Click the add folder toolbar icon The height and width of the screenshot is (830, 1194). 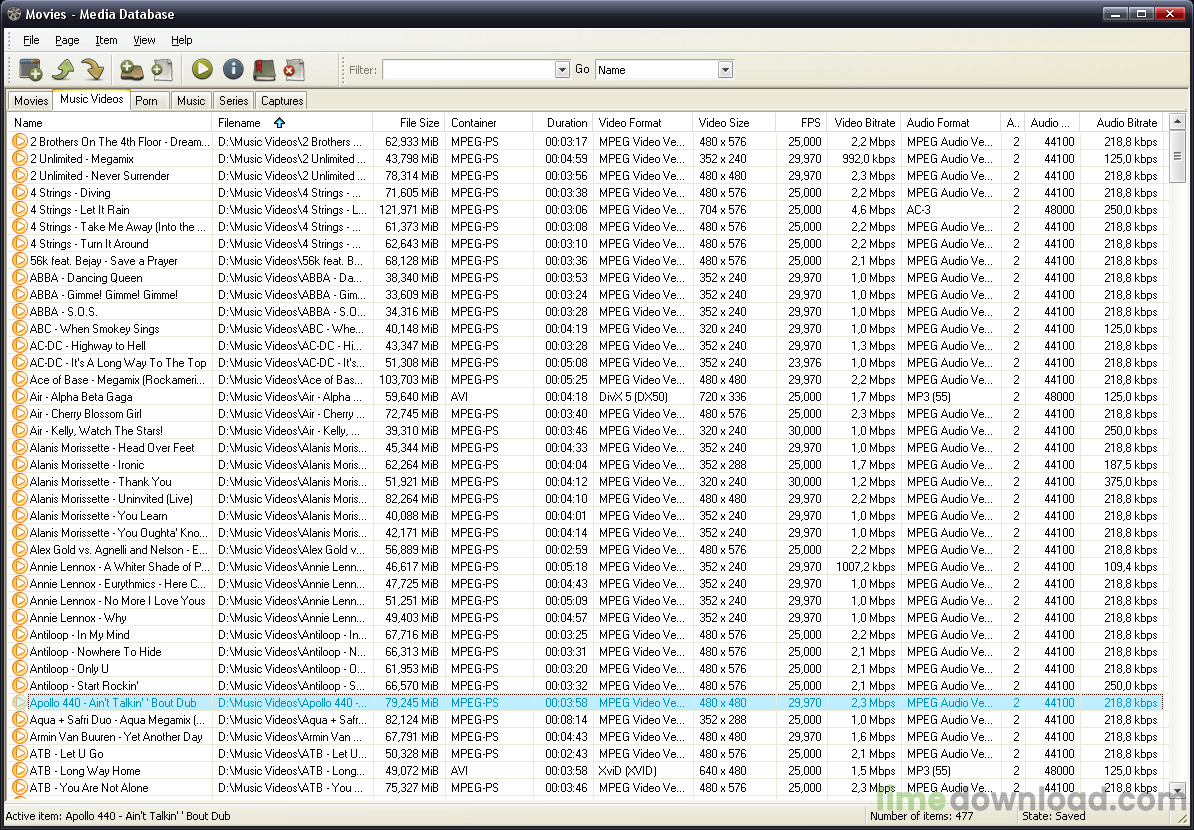coord(131,69)
